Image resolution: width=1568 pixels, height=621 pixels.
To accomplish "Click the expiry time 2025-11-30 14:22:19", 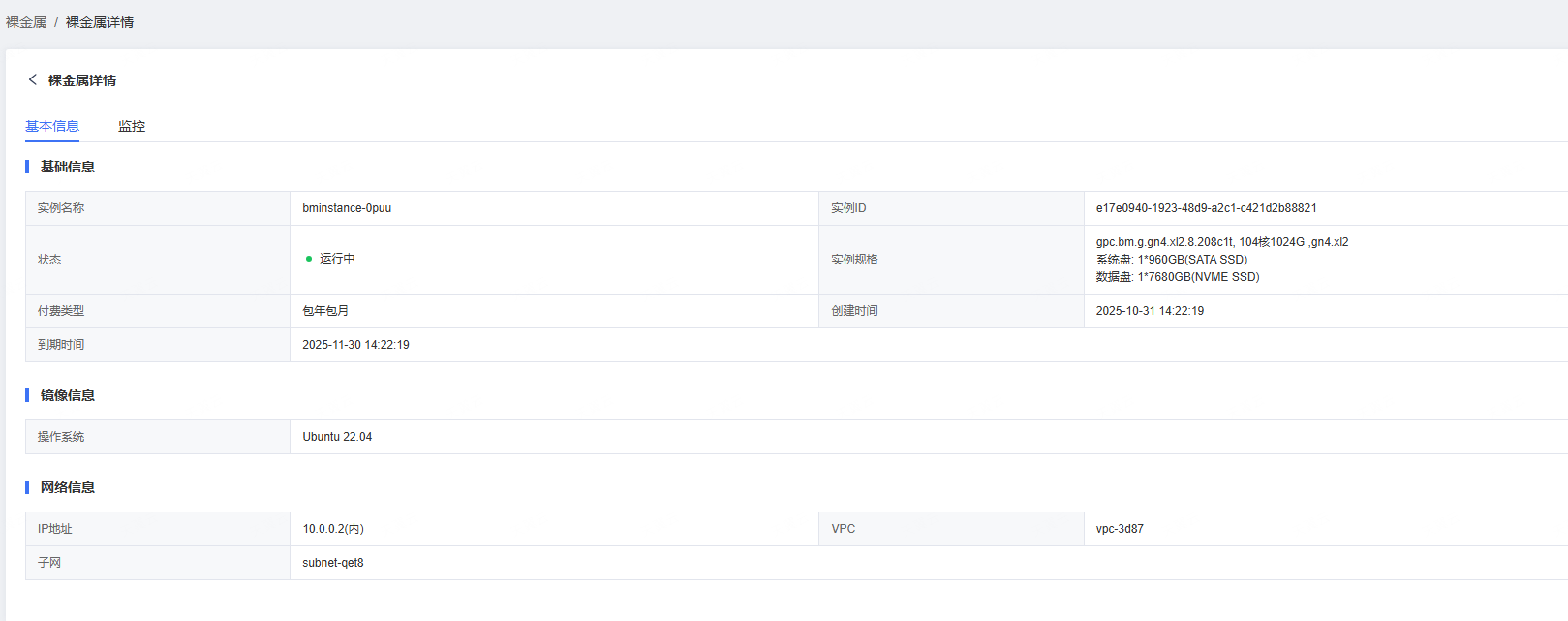I will (x=355, y=345).
